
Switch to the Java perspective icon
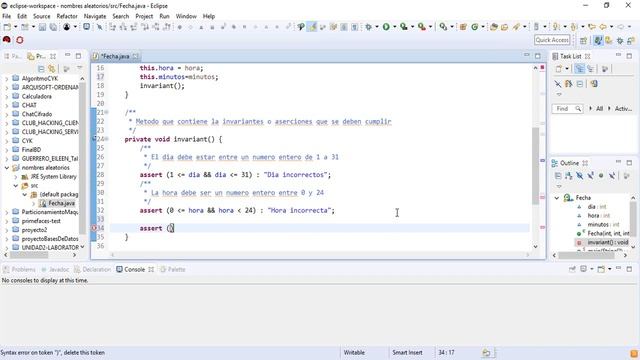coord(598,40)
